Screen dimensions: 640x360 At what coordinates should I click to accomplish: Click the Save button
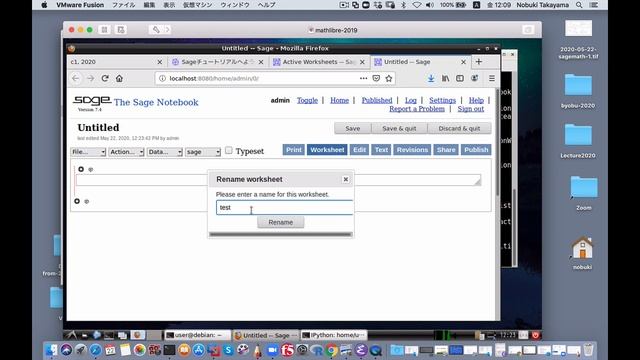coord(353,128)
